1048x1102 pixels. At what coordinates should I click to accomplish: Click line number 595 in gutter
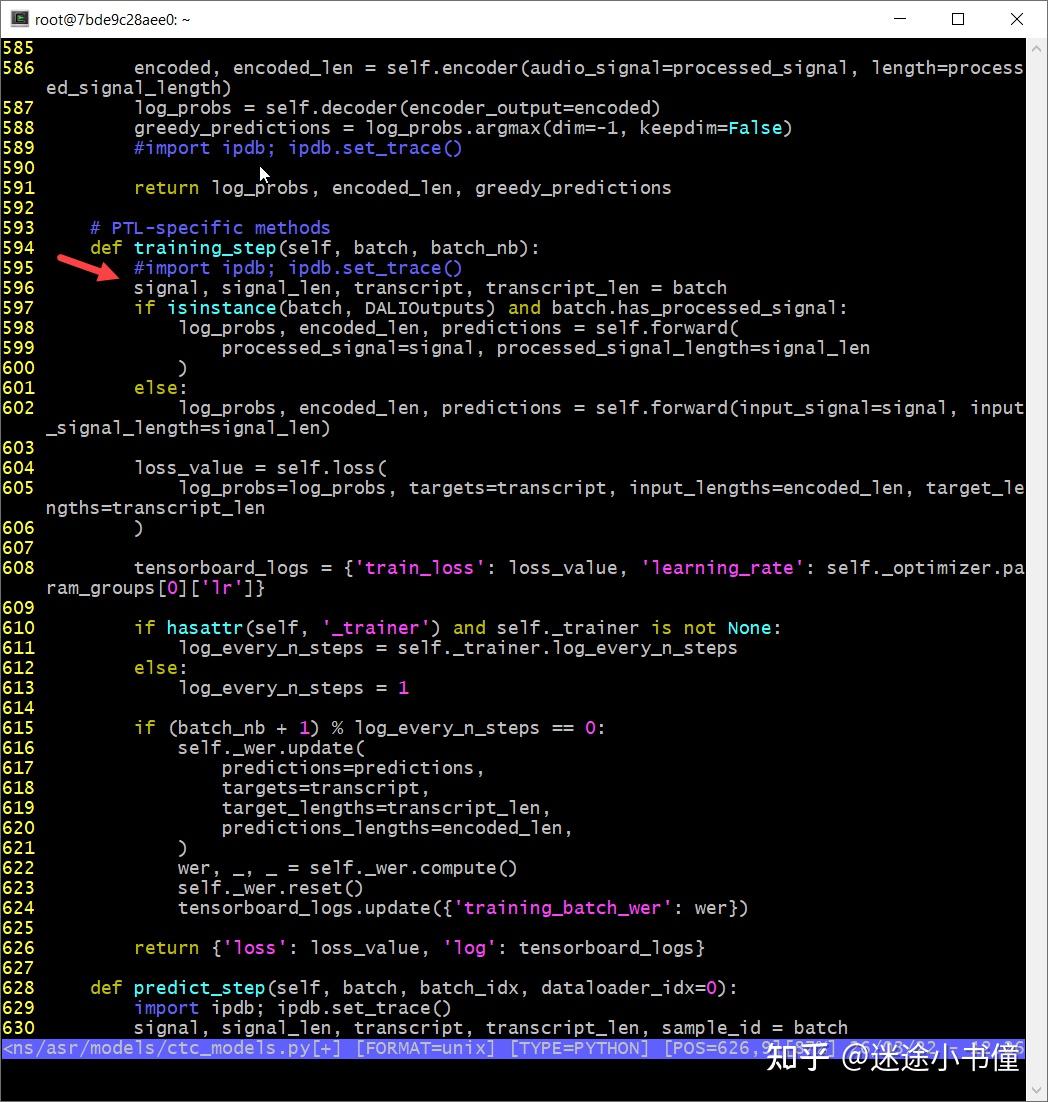[x=18, y=268]
